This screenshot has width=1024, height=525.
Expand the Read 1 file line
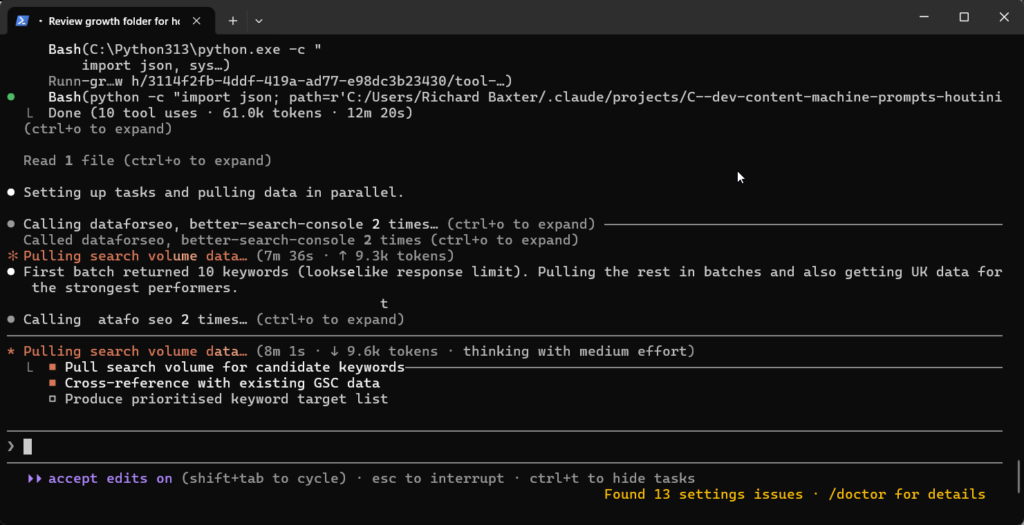[147, 160]
